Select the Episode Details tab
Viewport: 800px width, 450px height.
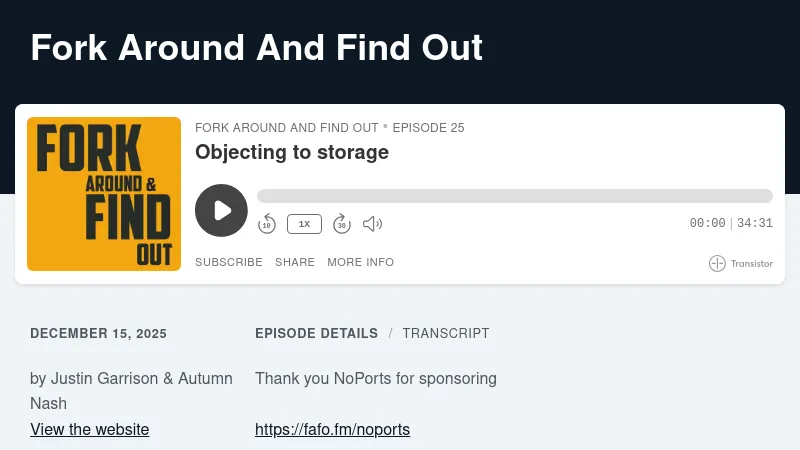pyautogui.click(x=316, y=333)
